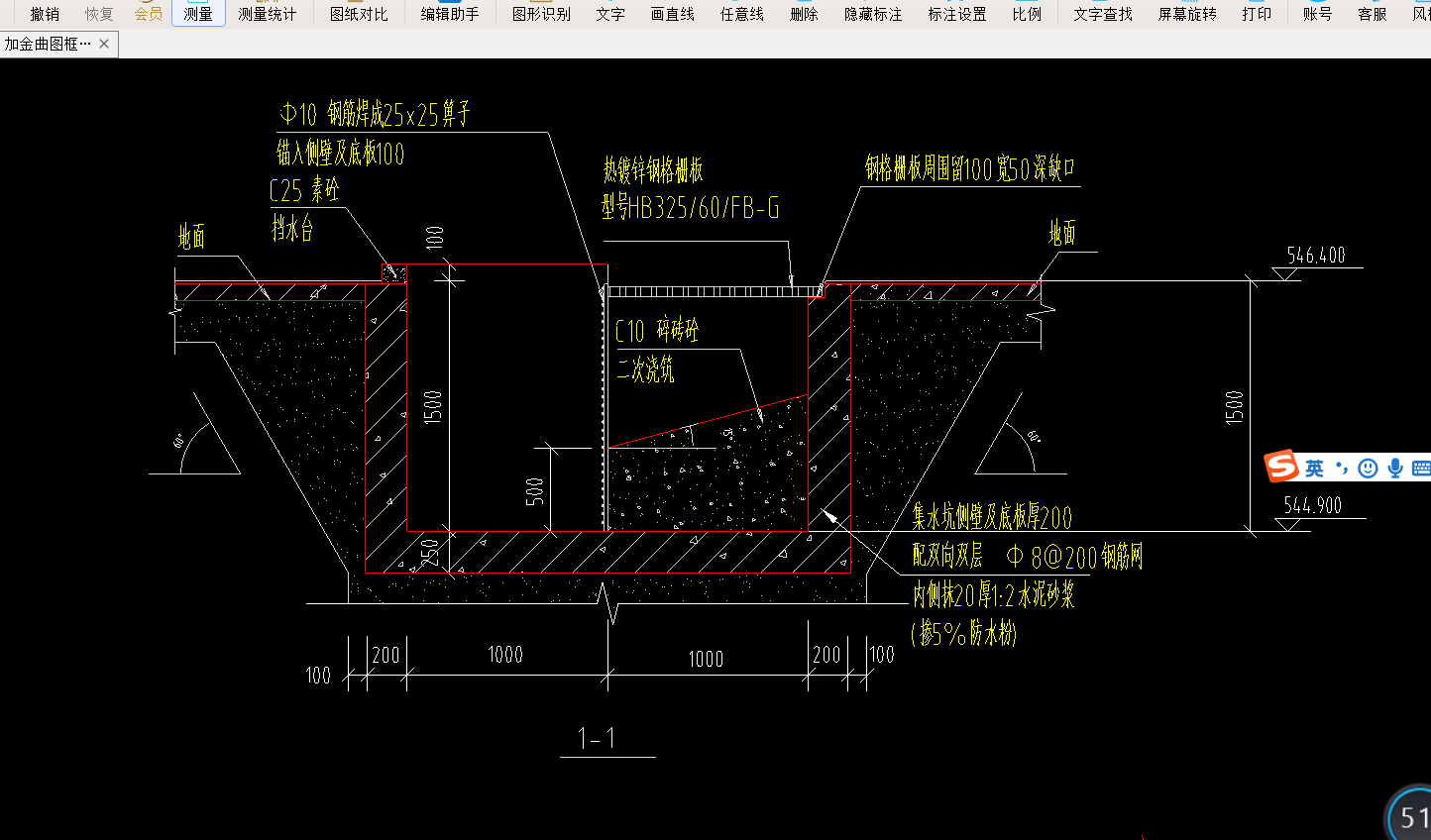Image resolution: width=1431 pixels, height=840 pixels.
Task: Click the note 内侧抹20厚1:2水泥砂浆
Action: 994,594
